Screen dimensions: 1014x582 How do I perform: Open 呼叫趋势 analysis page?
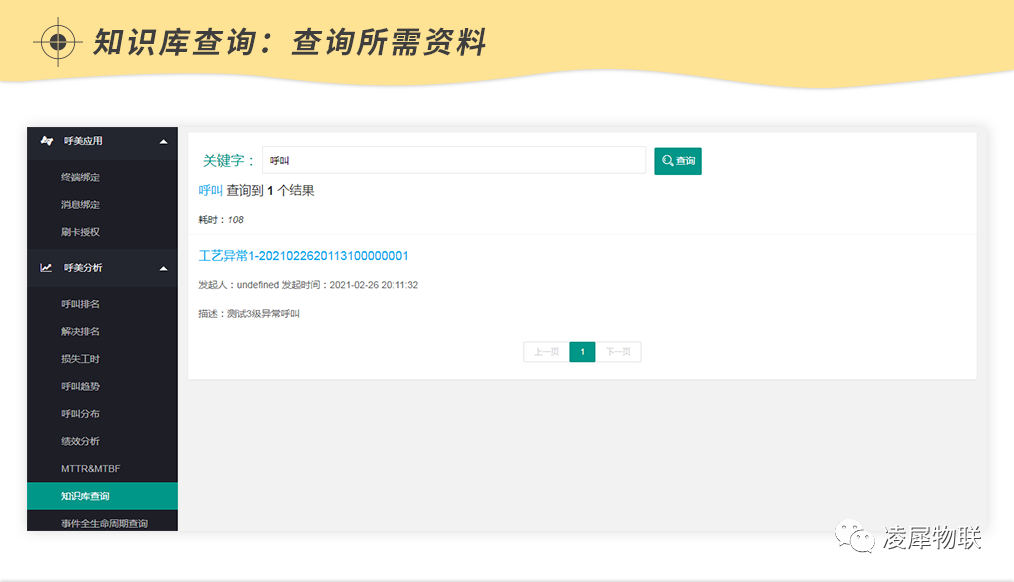coord(80,386)
